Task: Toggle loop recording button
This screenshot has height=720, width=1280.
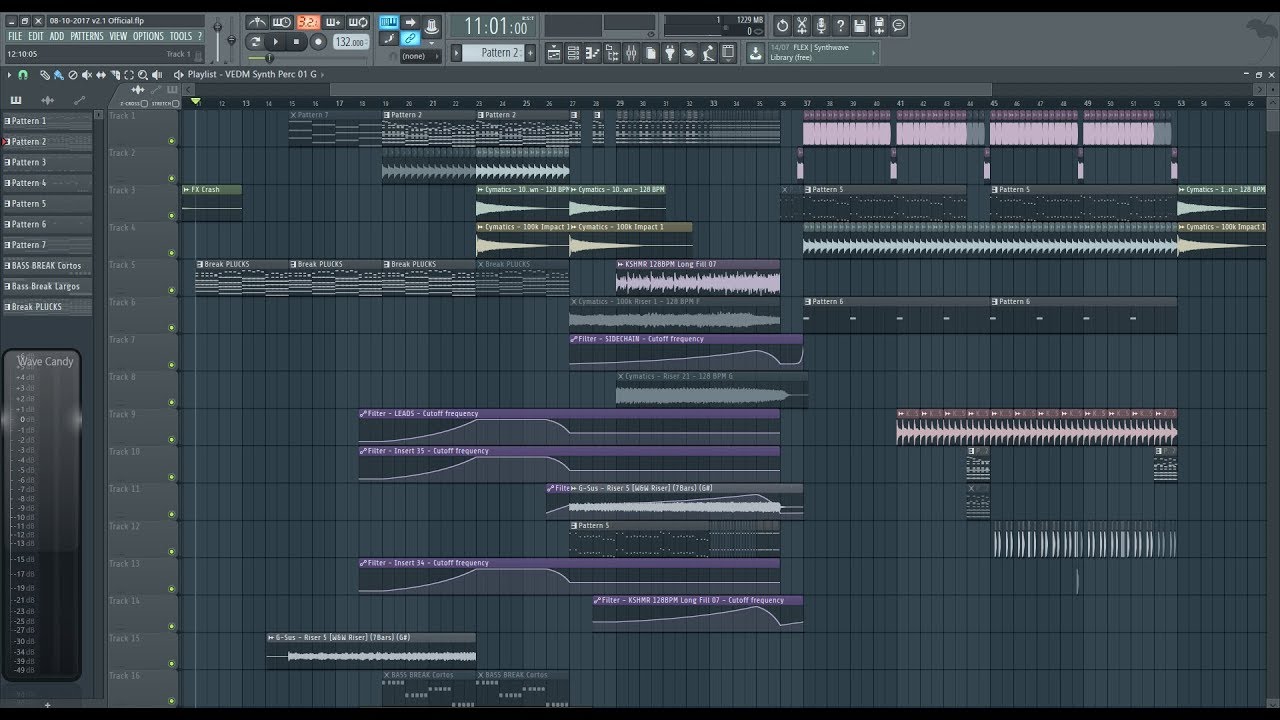Action: click(358, 22)
